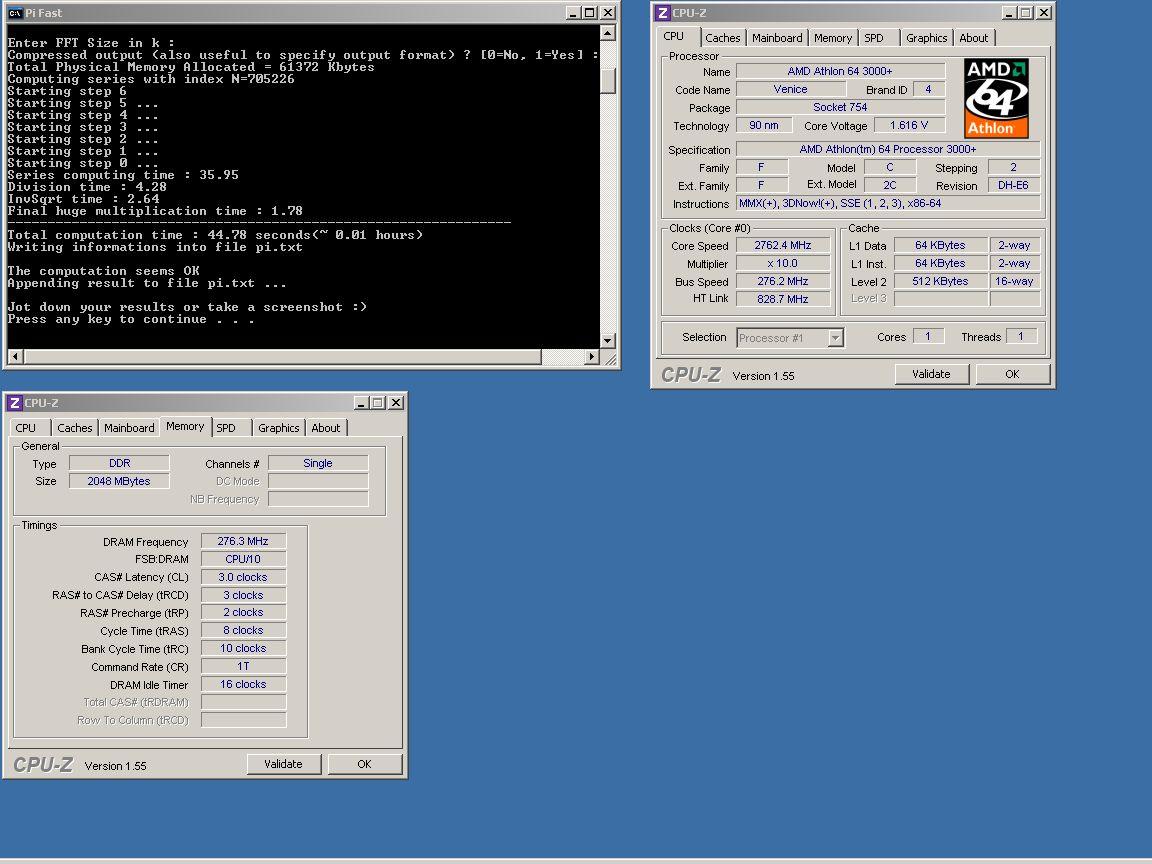Image resolution: width=1152 pixels, height=864 pixels.
Task: Click the Pi Fast horizontal scrollbar thumb
Action: 282,356
